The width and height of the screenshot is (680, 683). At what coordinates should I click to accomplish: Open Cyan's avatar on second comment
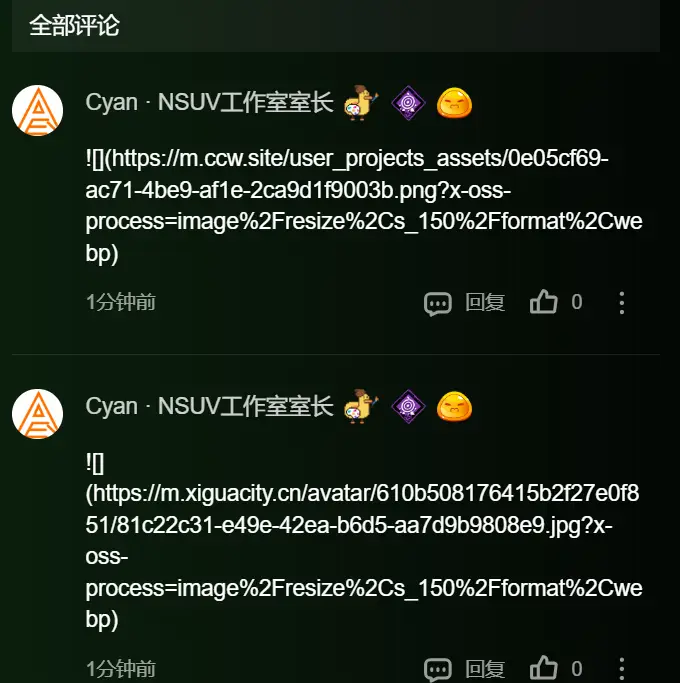(x=37, y=414)
